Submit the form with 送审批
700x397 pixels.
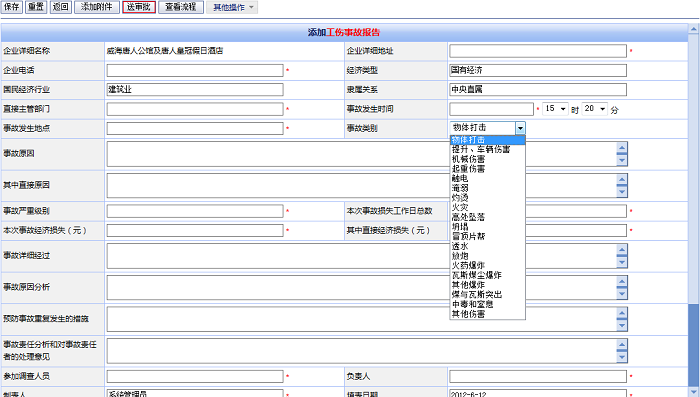point(139,7)
